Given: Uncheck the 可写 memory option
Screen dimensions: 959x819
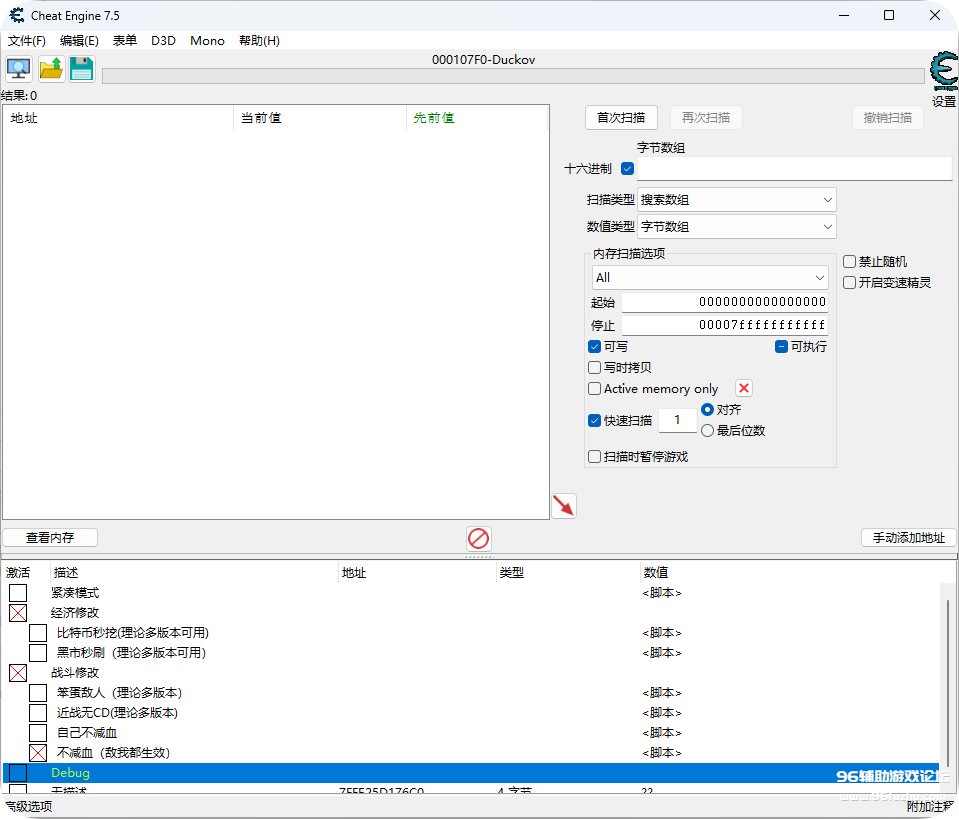Looking at the screenshot, I should click(595, 346).
